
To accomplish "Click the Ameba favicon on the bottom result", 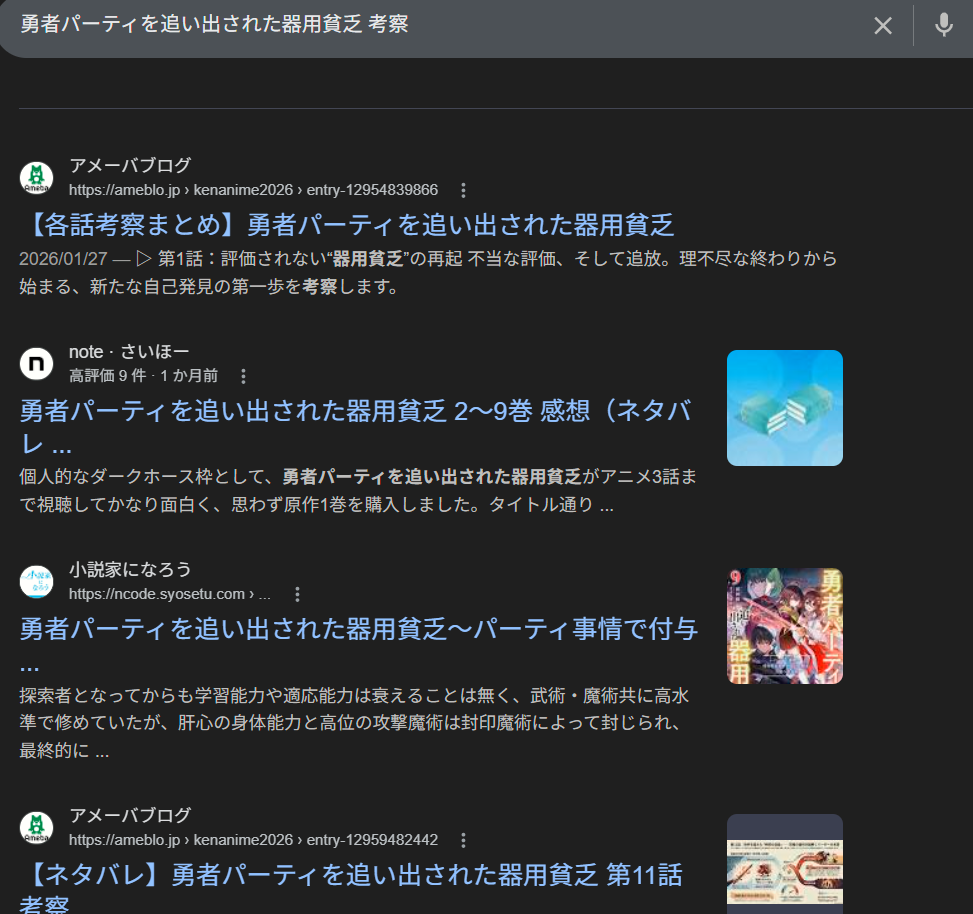I will click(x=36, y=827).
